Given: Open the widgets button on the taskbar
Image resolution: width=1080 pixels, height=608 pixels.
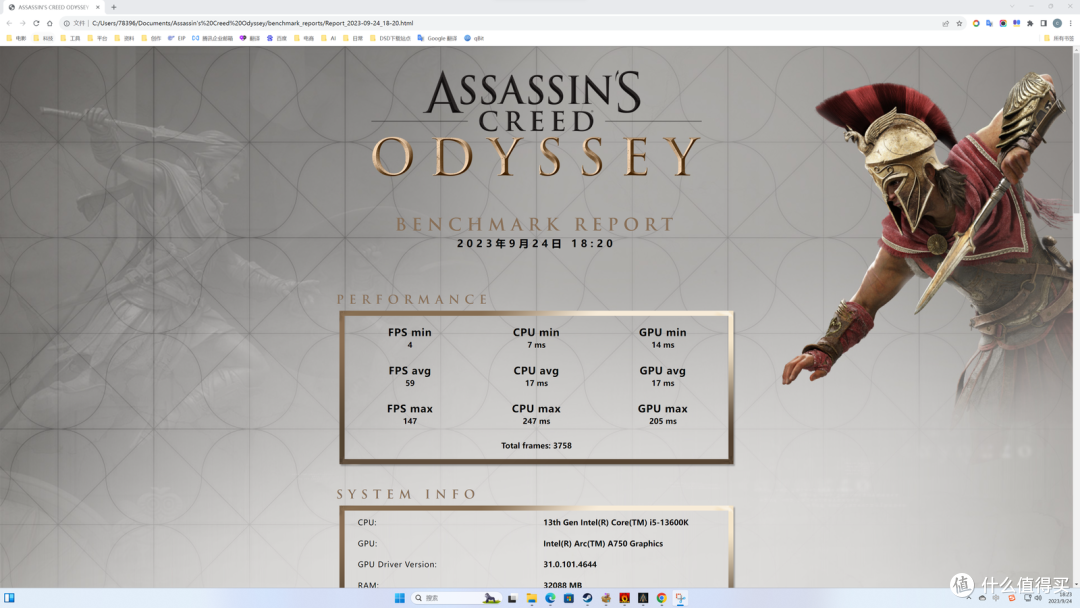Looking at the screenshot, I should pos(9,598).
